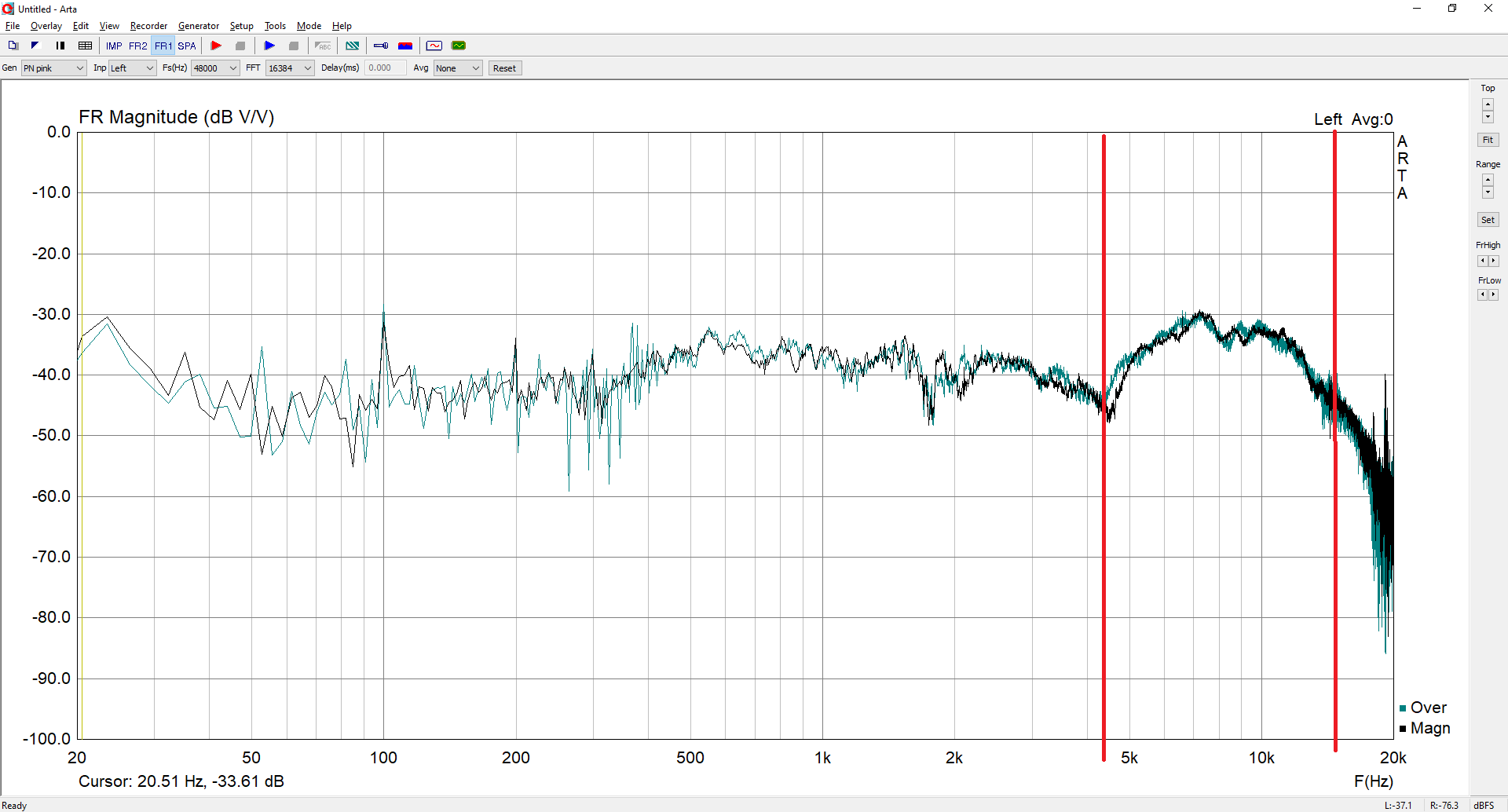Image resolution: width=1508 pixels, height=812 pixels.
Task: Open the Fs(Hz) sample rate dropdown
Action: 215,68
